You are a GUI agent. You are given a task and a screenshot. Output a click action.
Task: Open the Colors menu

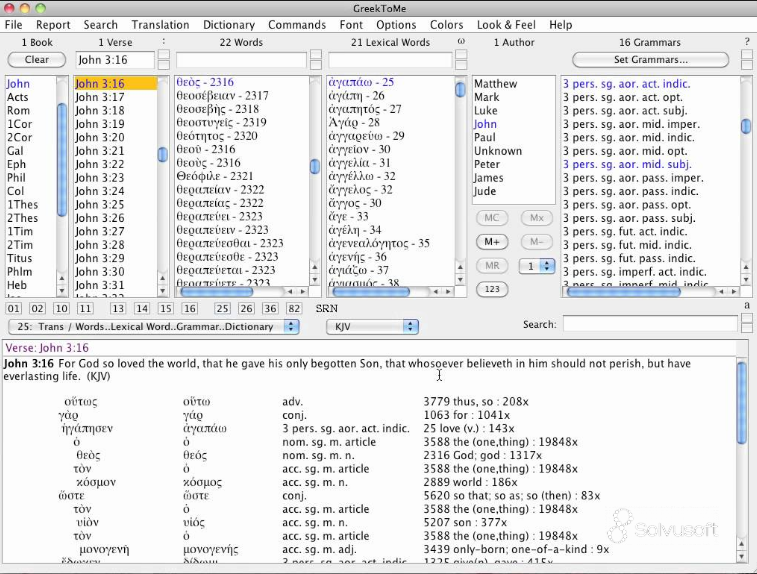[x=447, y=25]
